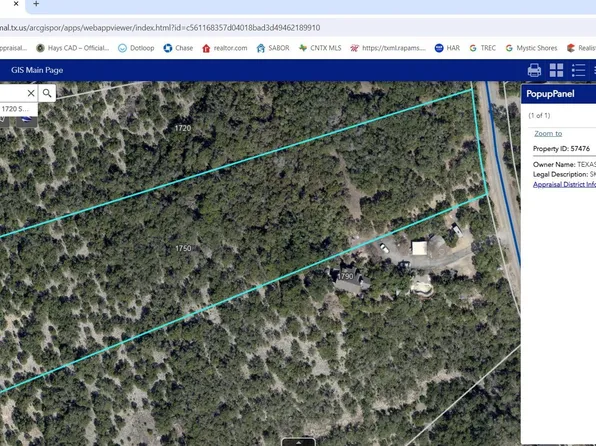Open a new browser tab
Viewport: 596px width, 446px height.
coord(36,4)
